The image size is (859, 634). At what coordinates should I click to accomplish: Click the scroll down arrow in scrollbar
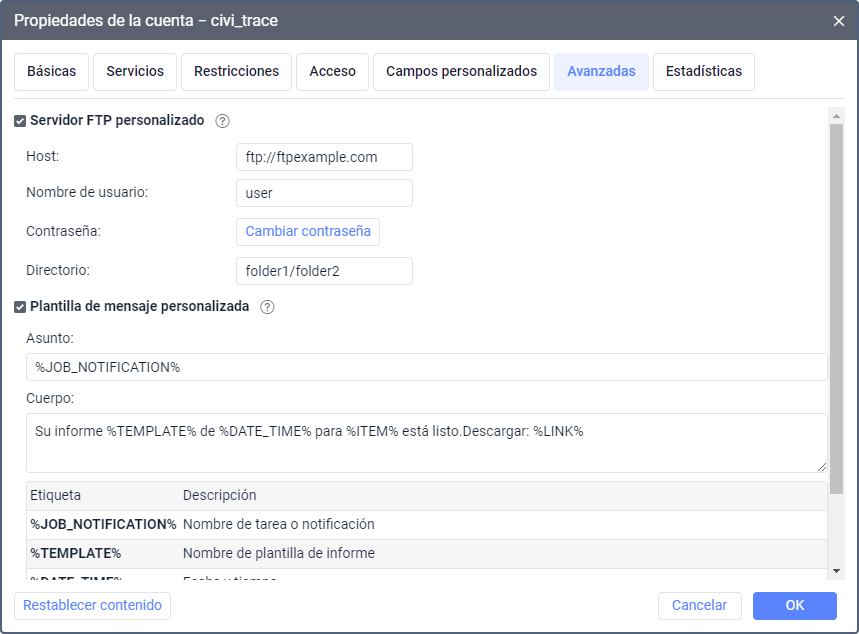pyautogui.click(x=837, y=570)
